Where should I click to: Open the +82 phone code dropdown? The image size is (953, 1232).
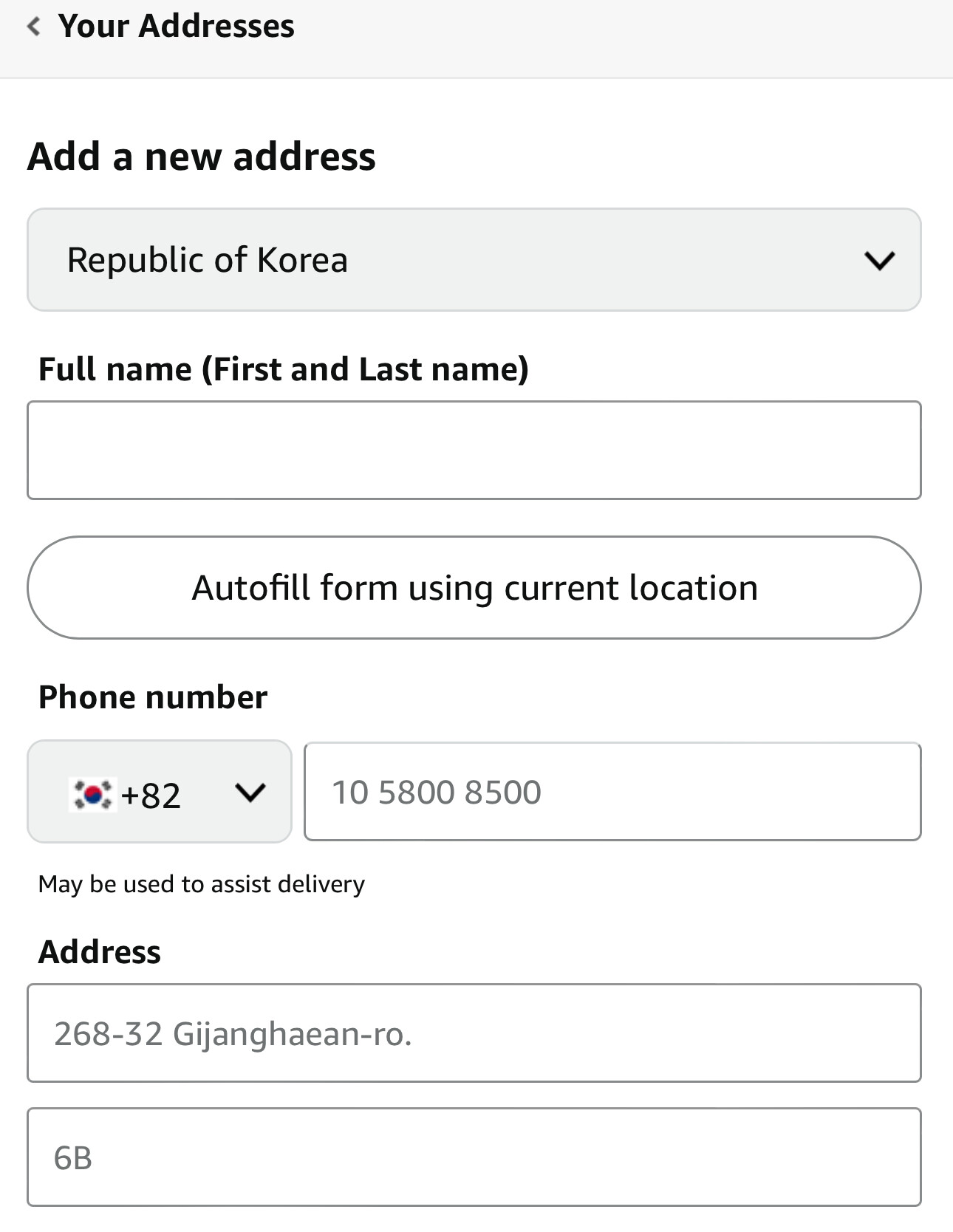click(160, 792)
